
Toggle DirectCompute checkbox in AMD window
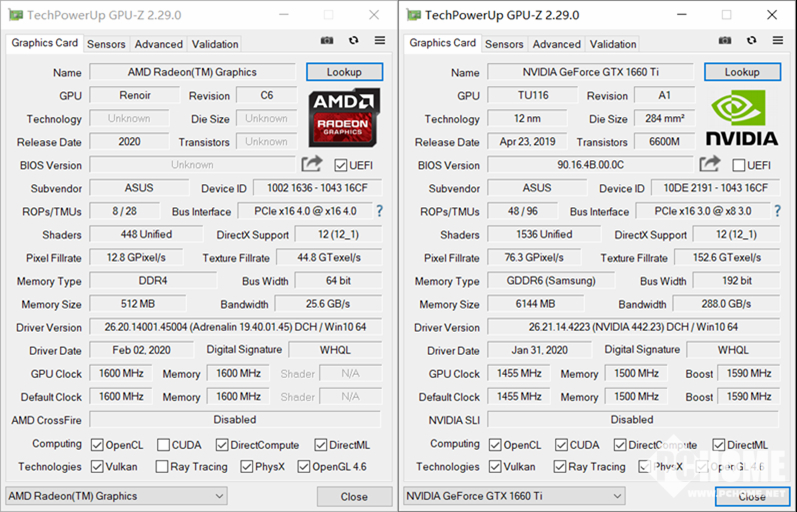click(222, 445)
